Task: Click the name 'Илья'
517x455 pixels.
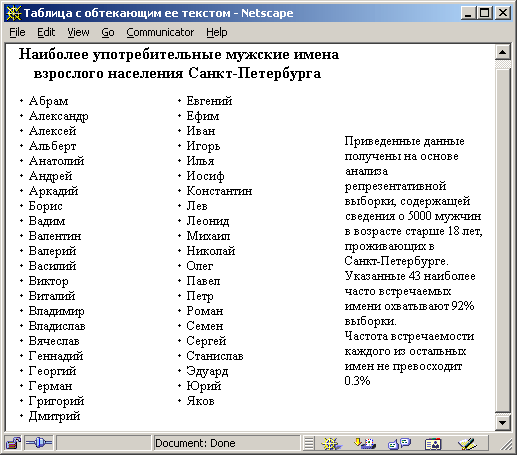Action: [200, 161]
